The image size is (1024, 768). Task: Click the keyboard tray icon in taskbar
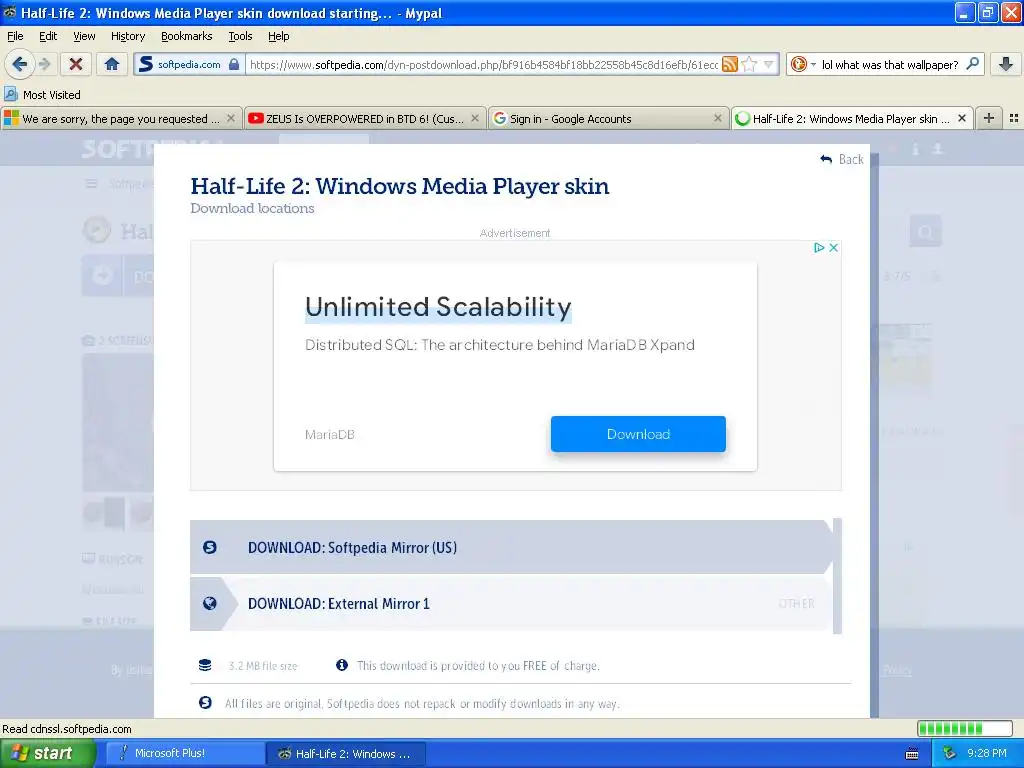coord(912,754)
